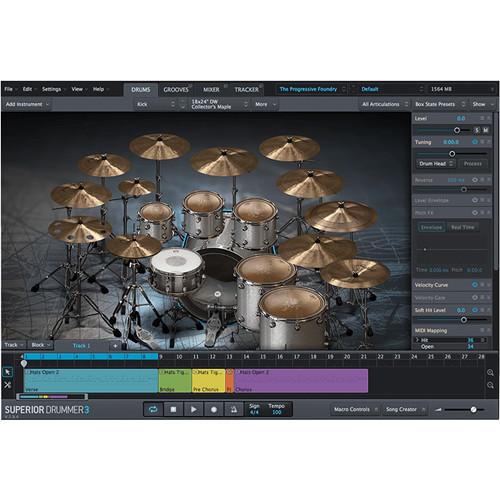Viewport: 500px width, 500px height.
Task: Click the Level slider handle
Action: [x=457, y=130]
